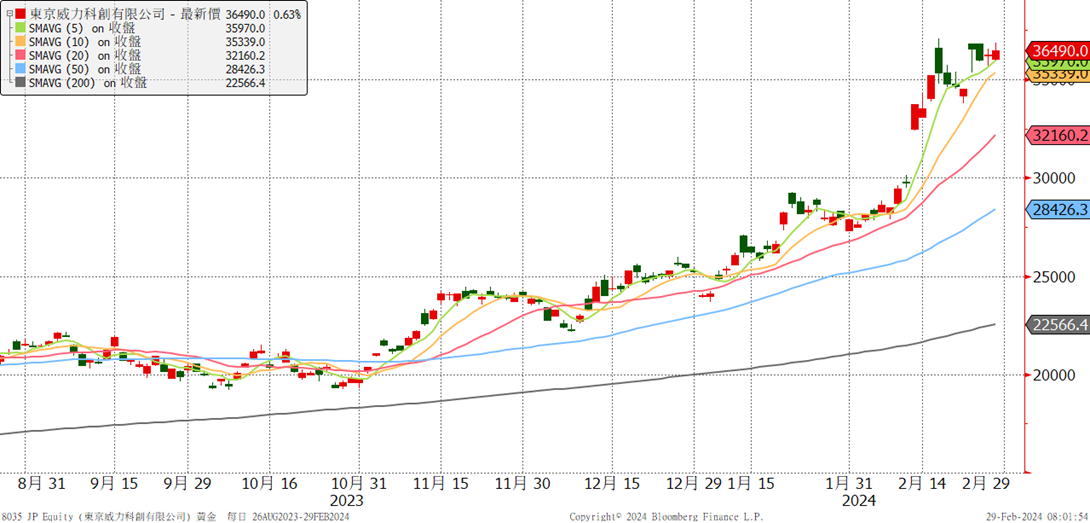
Task: Click the 35970.0 value in the legend
Action: [x=245, y=28]
